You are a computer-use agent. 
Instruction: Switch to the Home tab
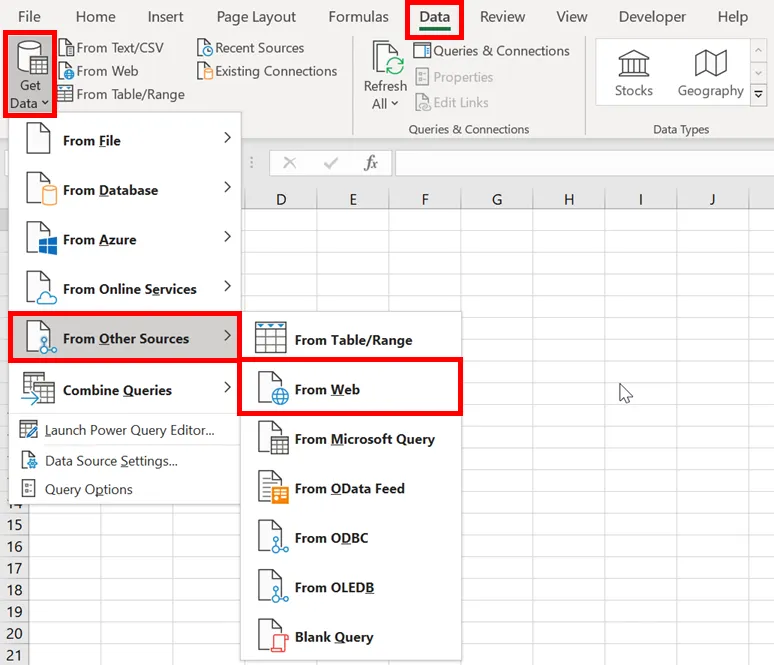click(95, 17)
